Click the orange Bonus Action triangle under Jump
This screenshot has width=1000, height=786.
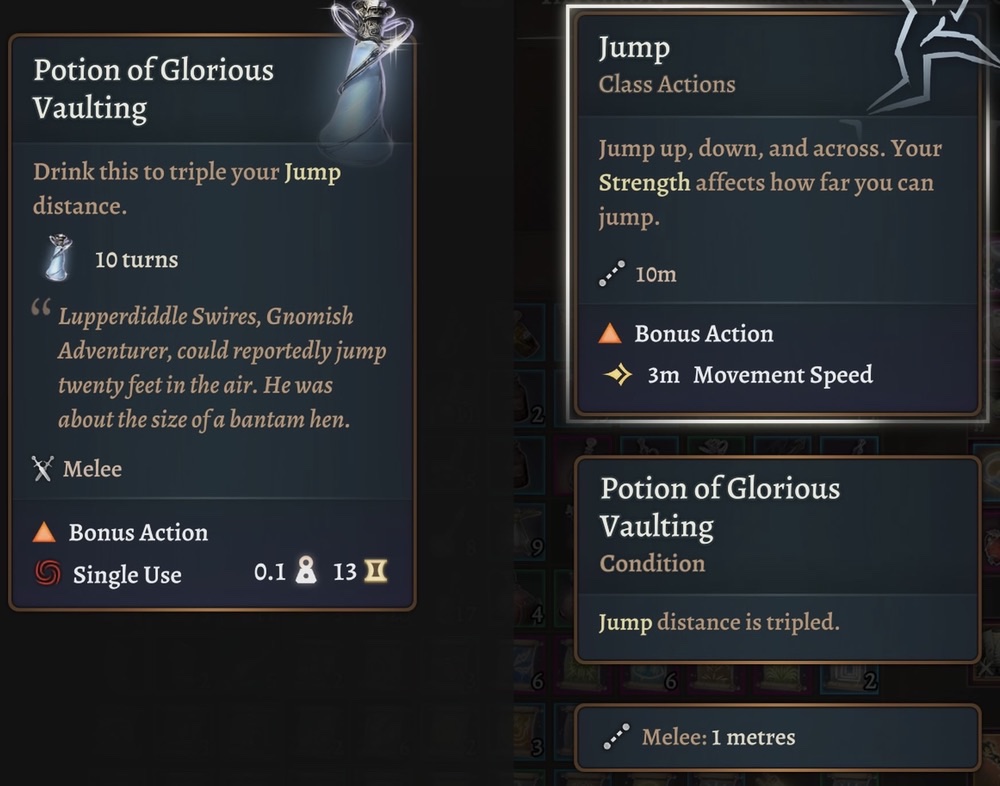610,334
